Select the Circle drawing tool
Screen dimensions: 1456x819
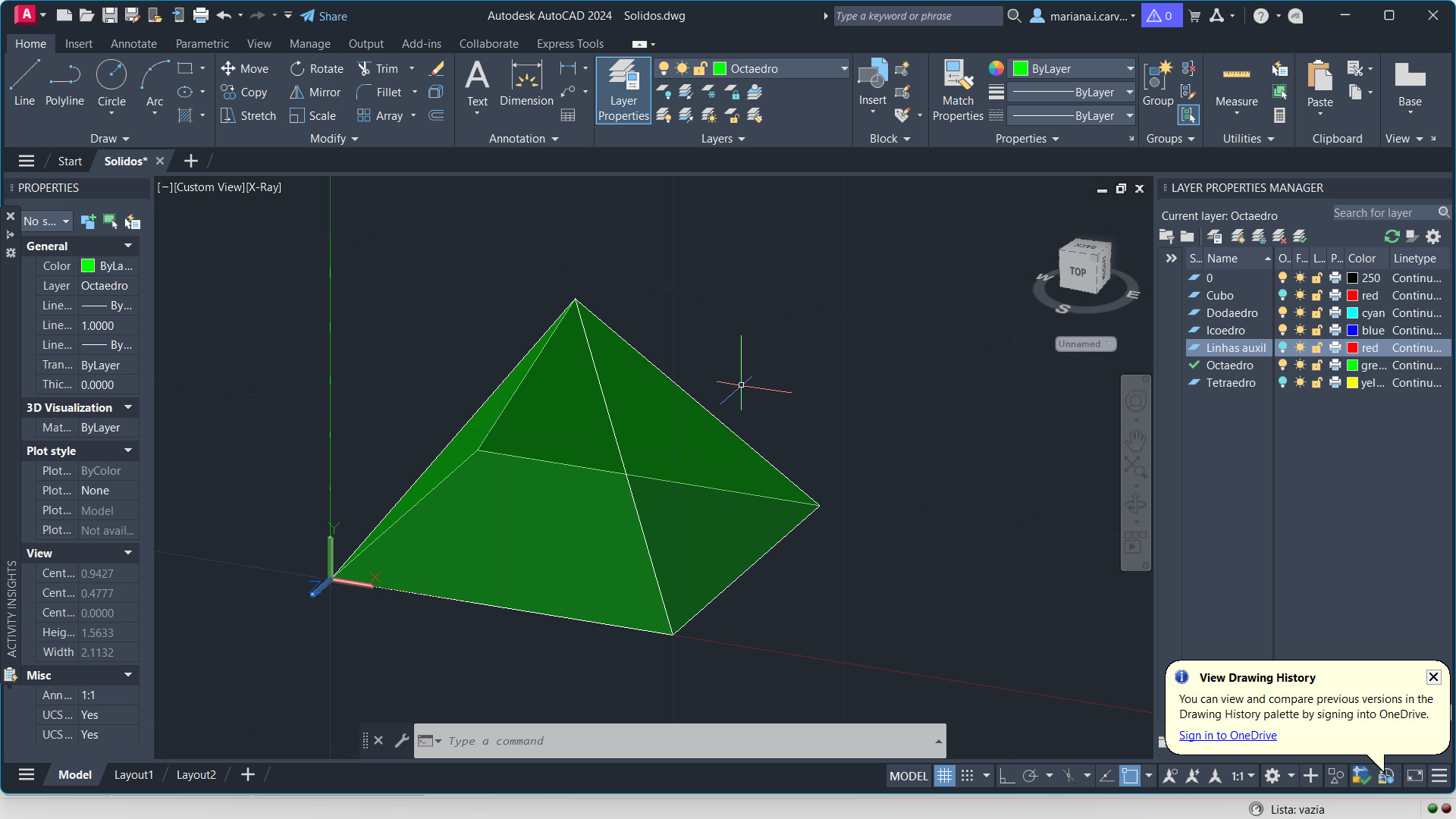(111, 76)
